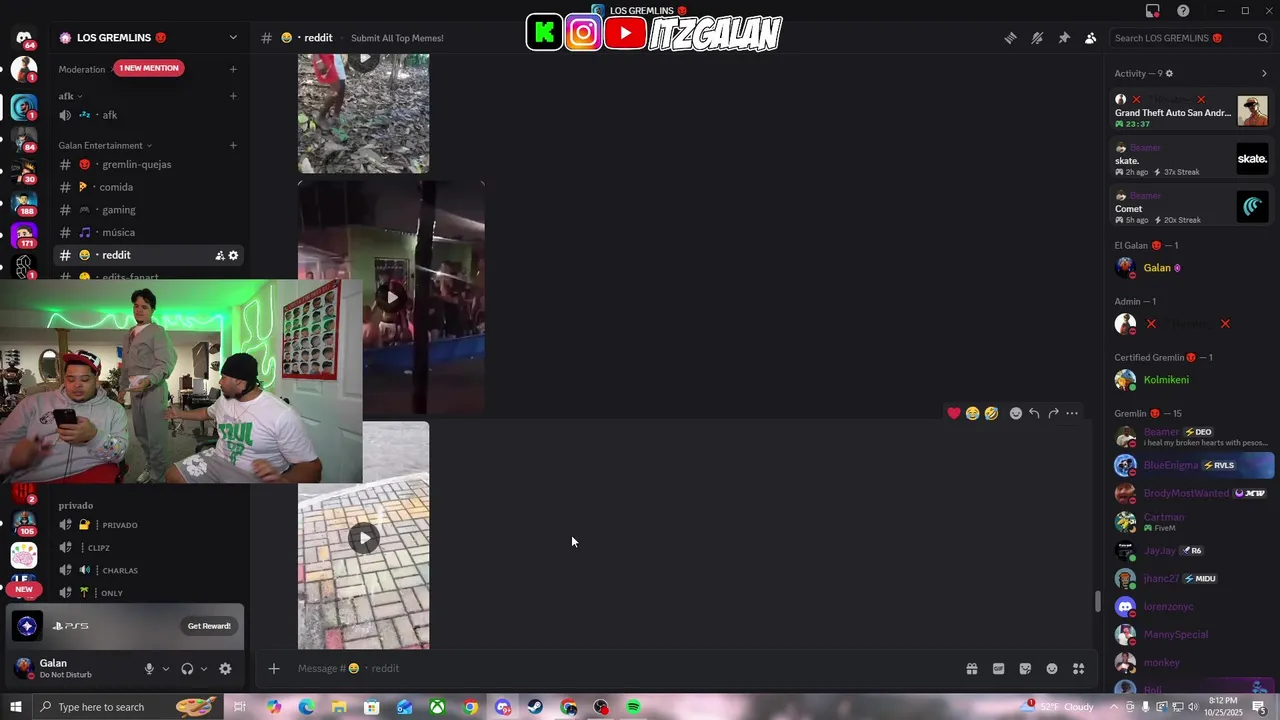Open gremlin-quejas channel
1280x720 pixels.
(148, 164)
